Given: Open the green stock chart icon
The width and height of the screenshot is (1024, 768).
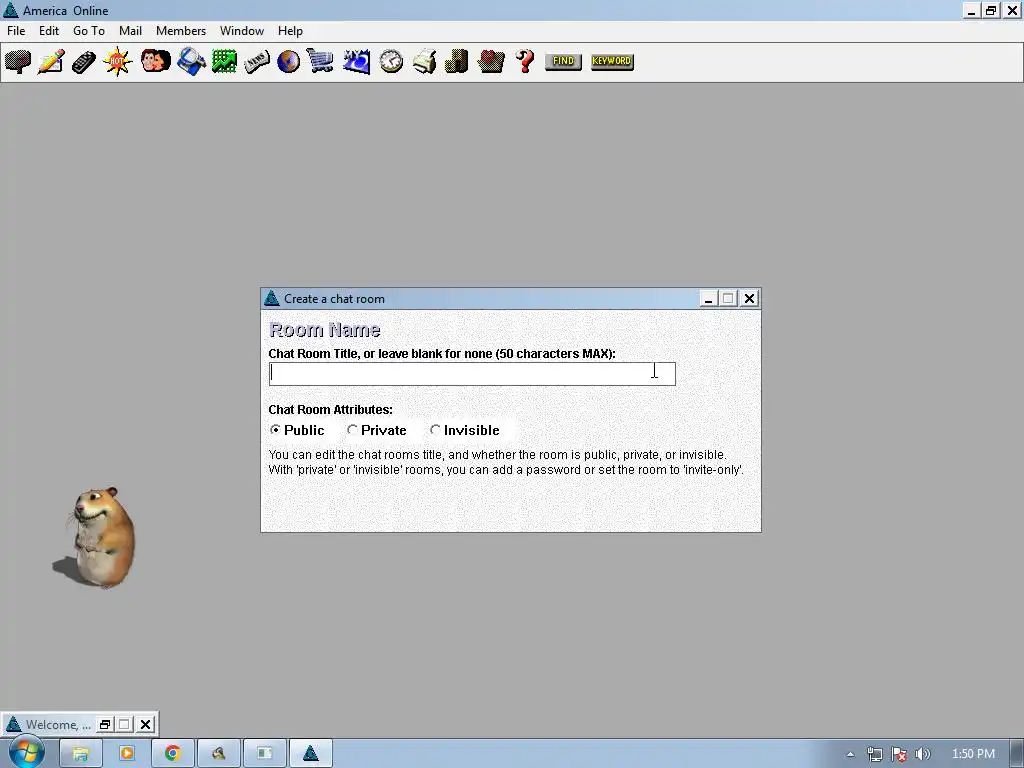Looking at the screenshot, I should [224, 62].
